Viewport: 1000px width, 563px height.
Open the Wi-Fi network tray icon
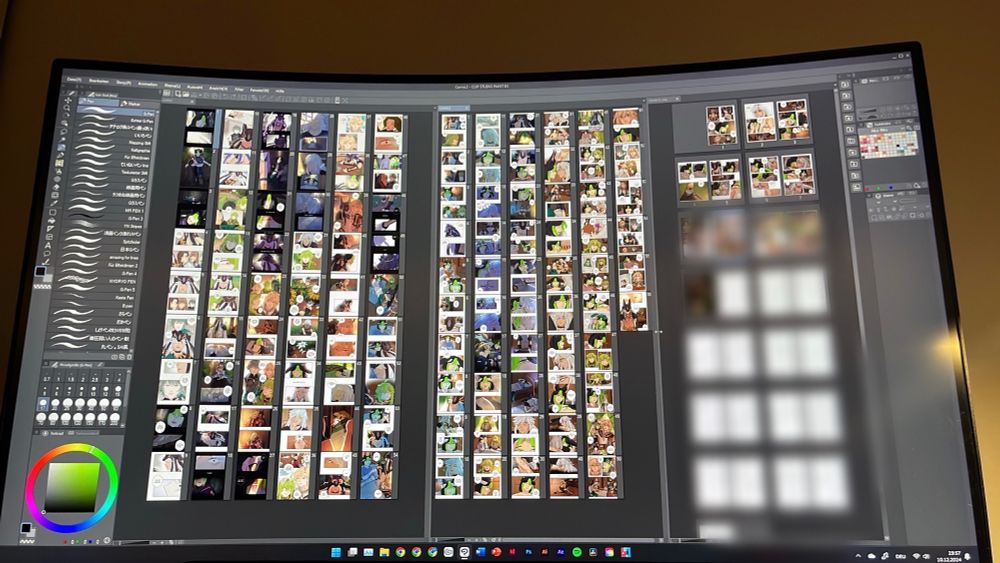[916, 556]
